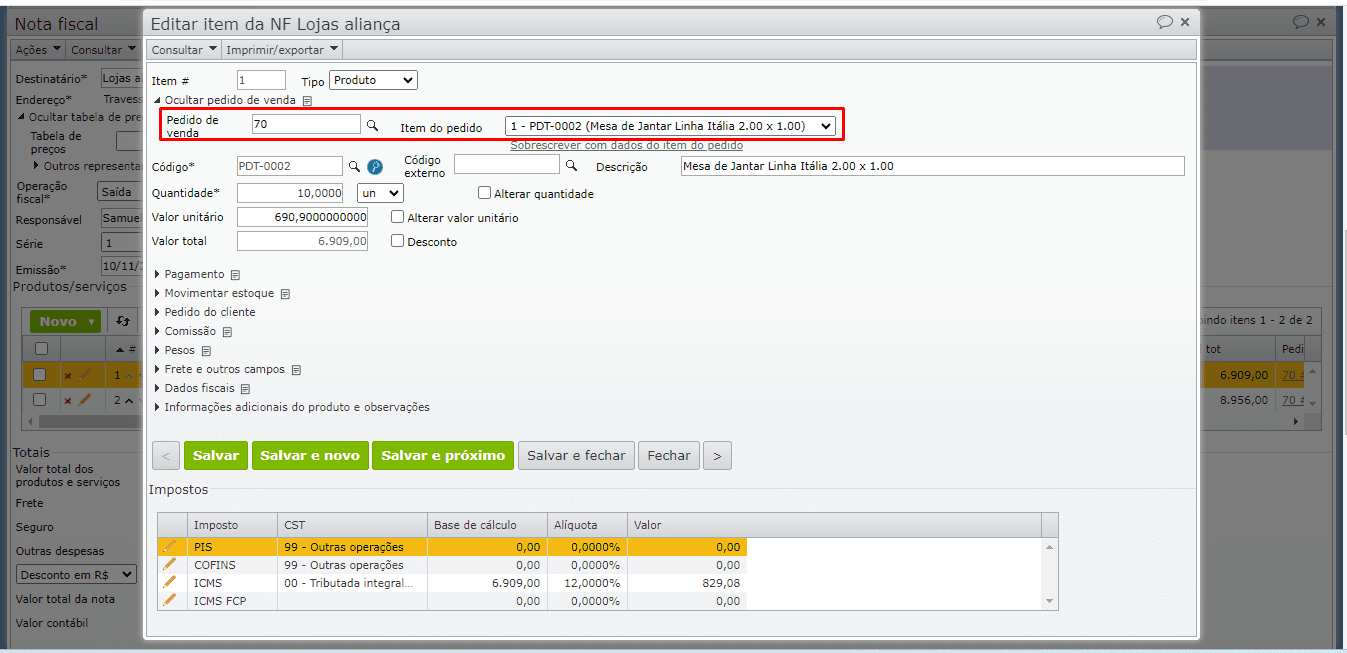Click the blue product info icon after Código
Image resolution: width=1347 pixels, height=653 pixels.
pyautogui.click(x=375, y=166)
